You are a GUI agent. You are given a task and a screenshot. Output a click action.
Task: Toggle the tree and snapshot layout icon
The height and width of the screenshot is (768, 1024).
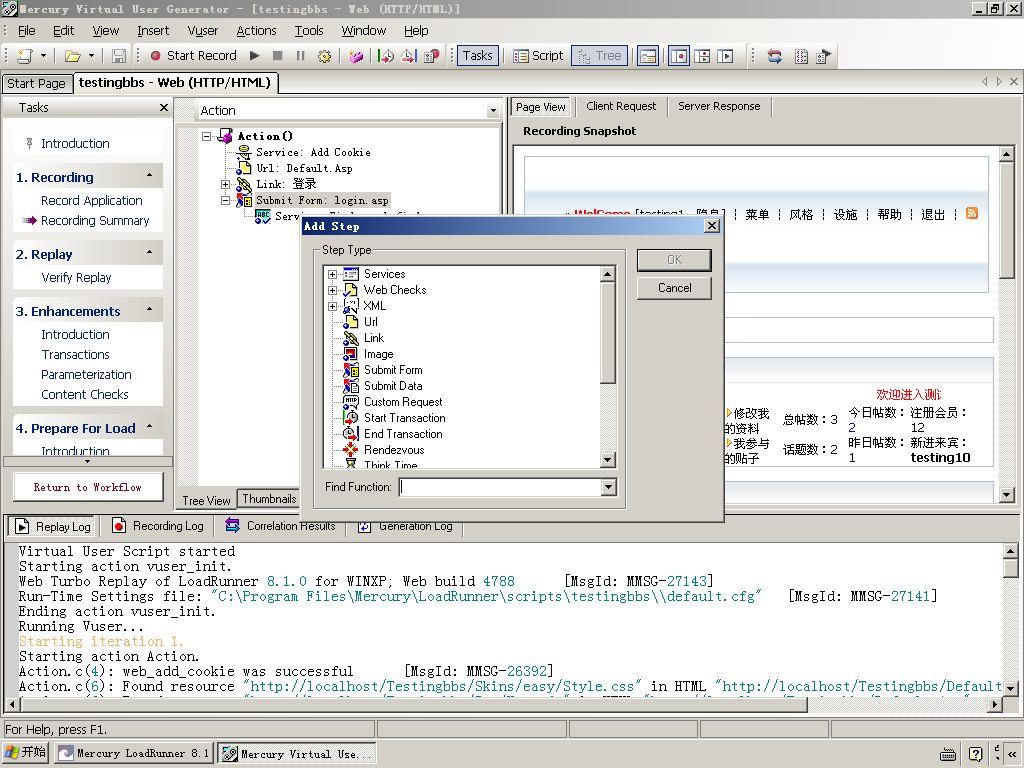pyautogui.click(x=703, y=56)
